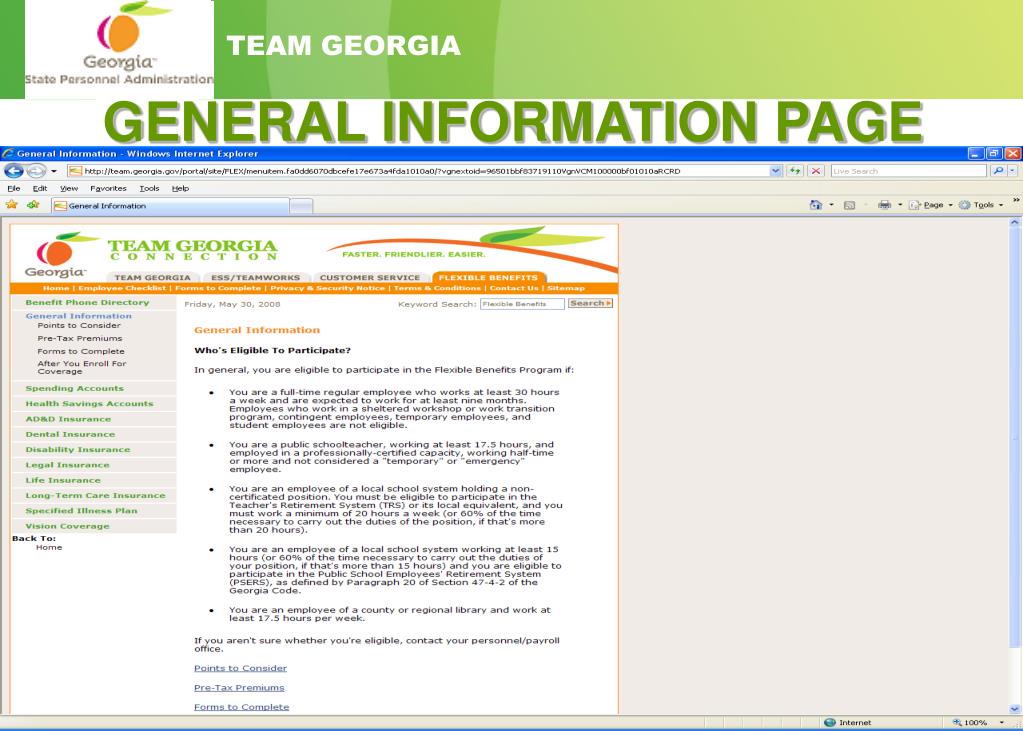
Task: Open the zoom level 100% dropdown
Action: 1001,723
